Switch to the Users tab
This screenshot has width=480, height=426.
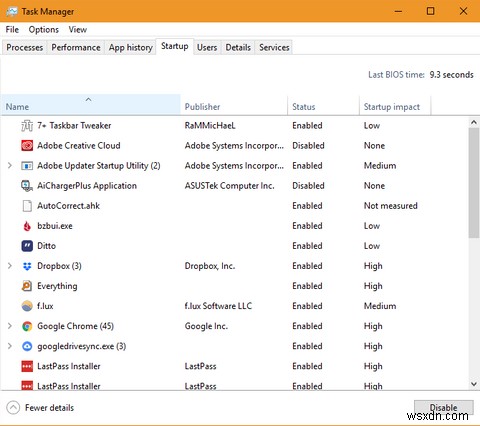click(x=207, y=48)
